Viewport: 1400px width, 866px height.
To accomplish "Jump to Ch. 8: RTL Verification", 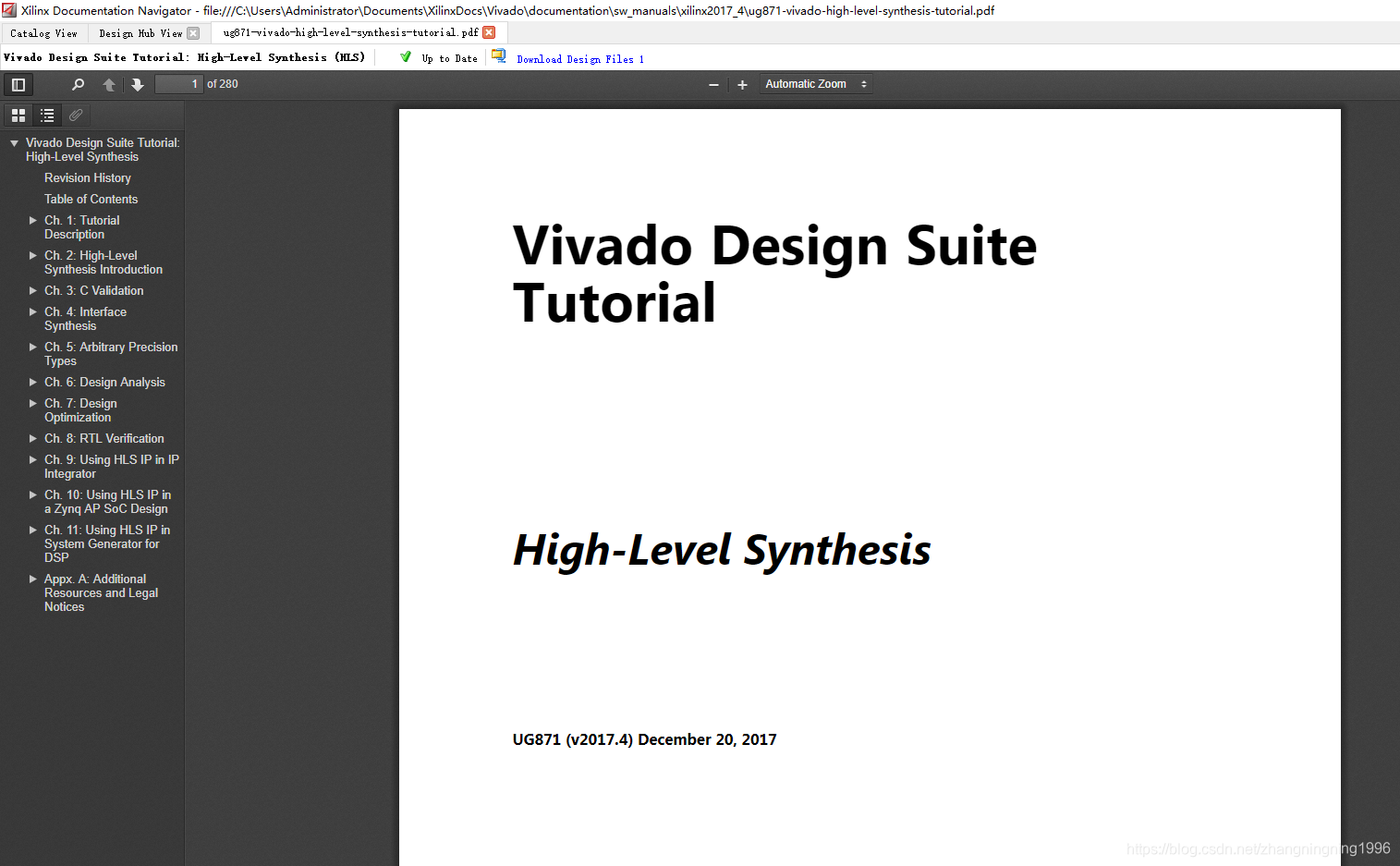I will point(104,439).
